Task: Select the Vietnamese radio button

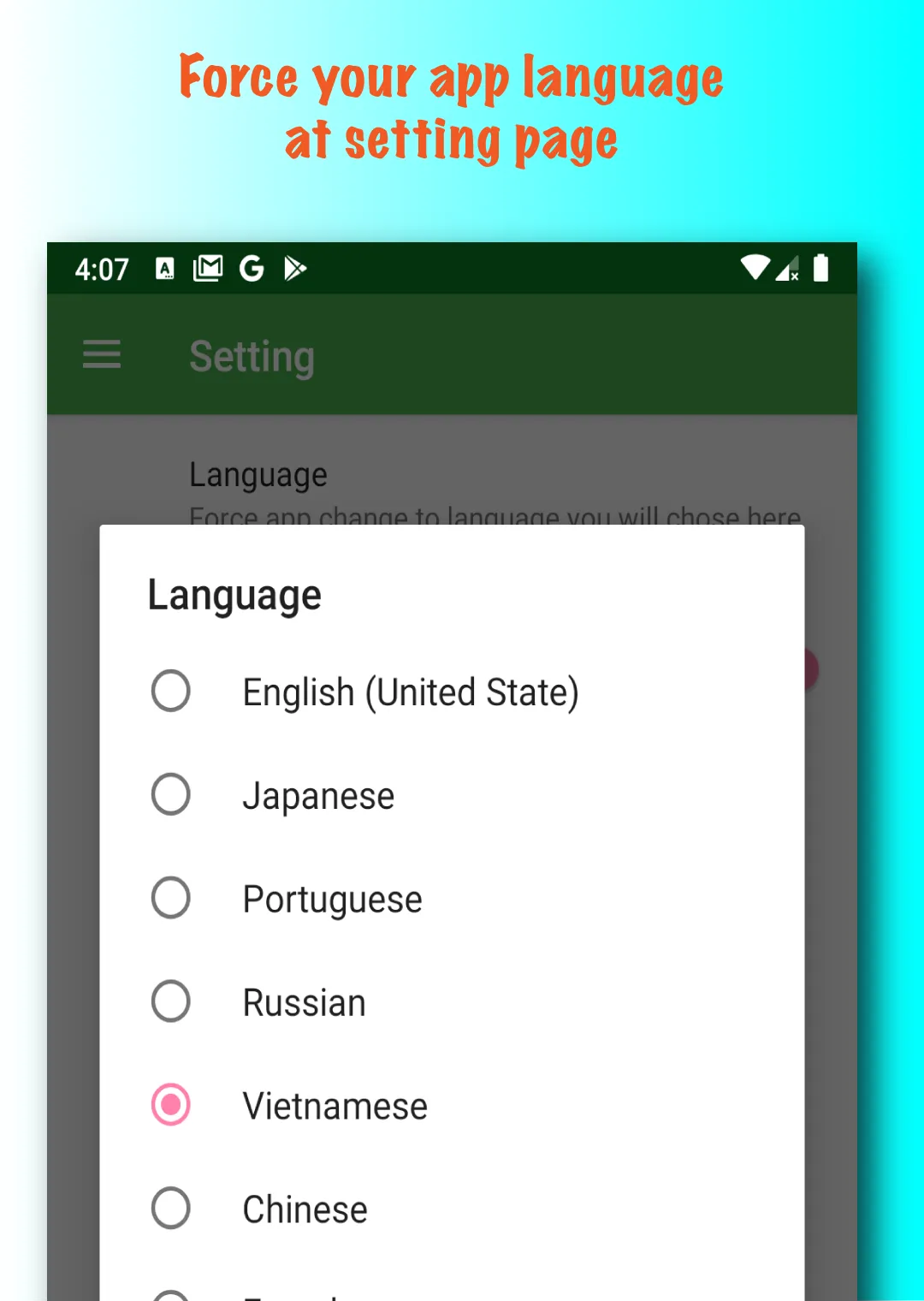Action: (x=171, y=1105)
